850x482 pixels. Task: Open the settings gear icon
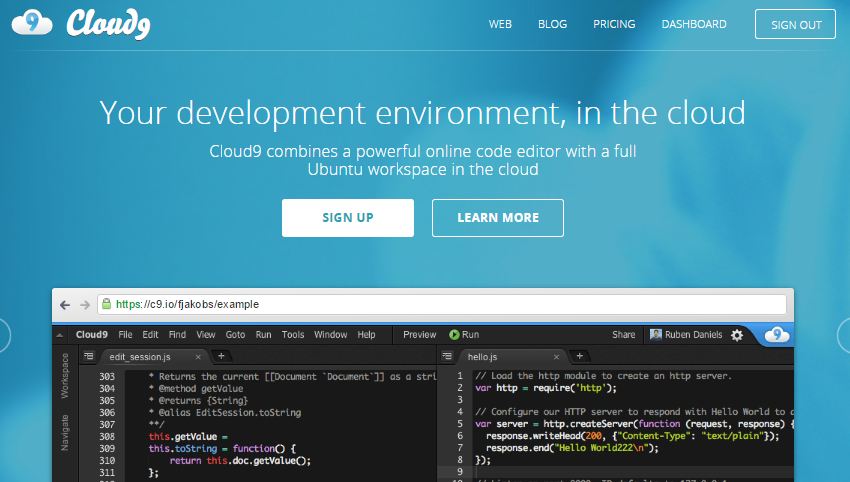pos(737,335)
